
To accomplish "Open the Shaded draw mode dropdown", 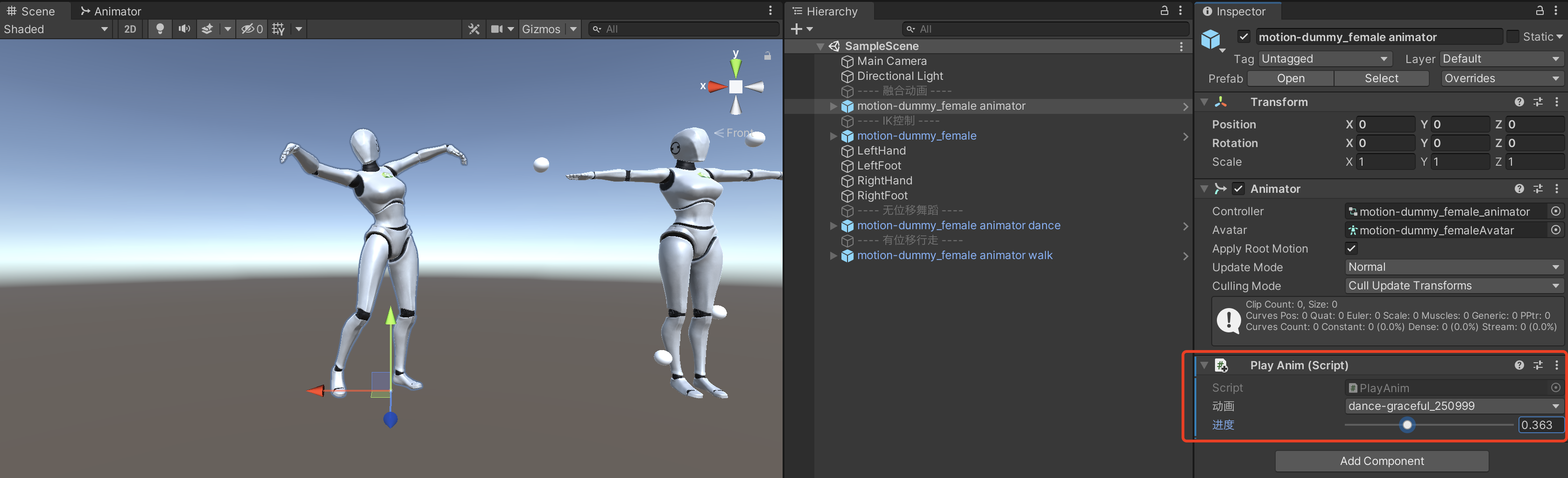I will click(x=56, y=28).
